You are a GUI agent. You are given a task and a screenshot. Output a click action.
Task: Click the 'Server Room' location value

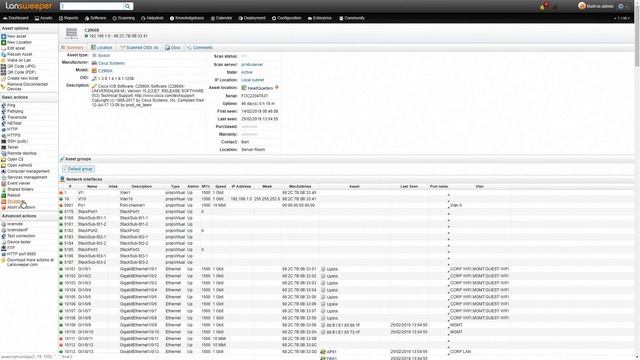coord(253,150)
